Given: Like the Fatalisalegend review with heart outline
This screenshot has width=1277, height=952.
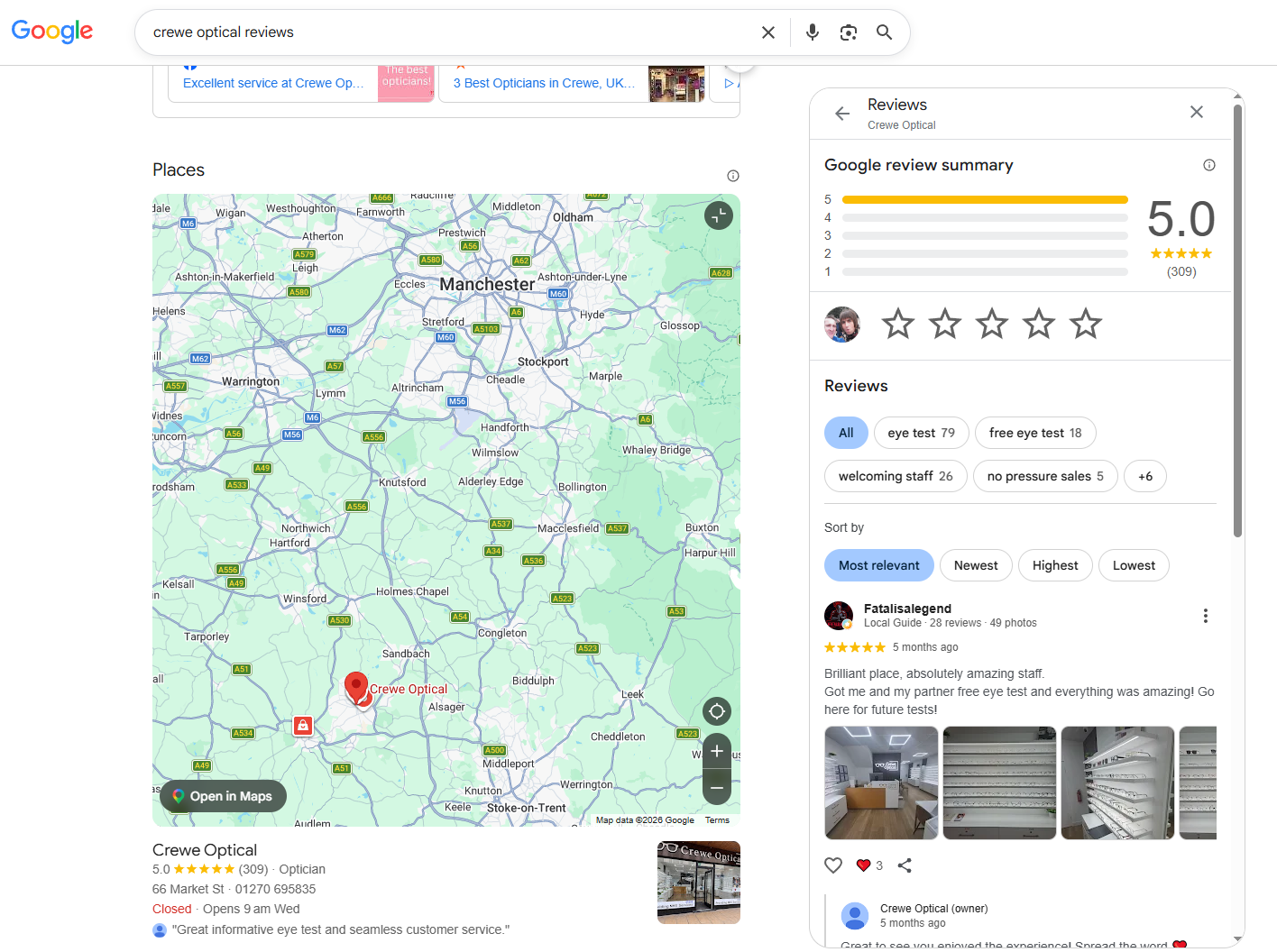Looking at the screenshot, I should coord(833,865).
